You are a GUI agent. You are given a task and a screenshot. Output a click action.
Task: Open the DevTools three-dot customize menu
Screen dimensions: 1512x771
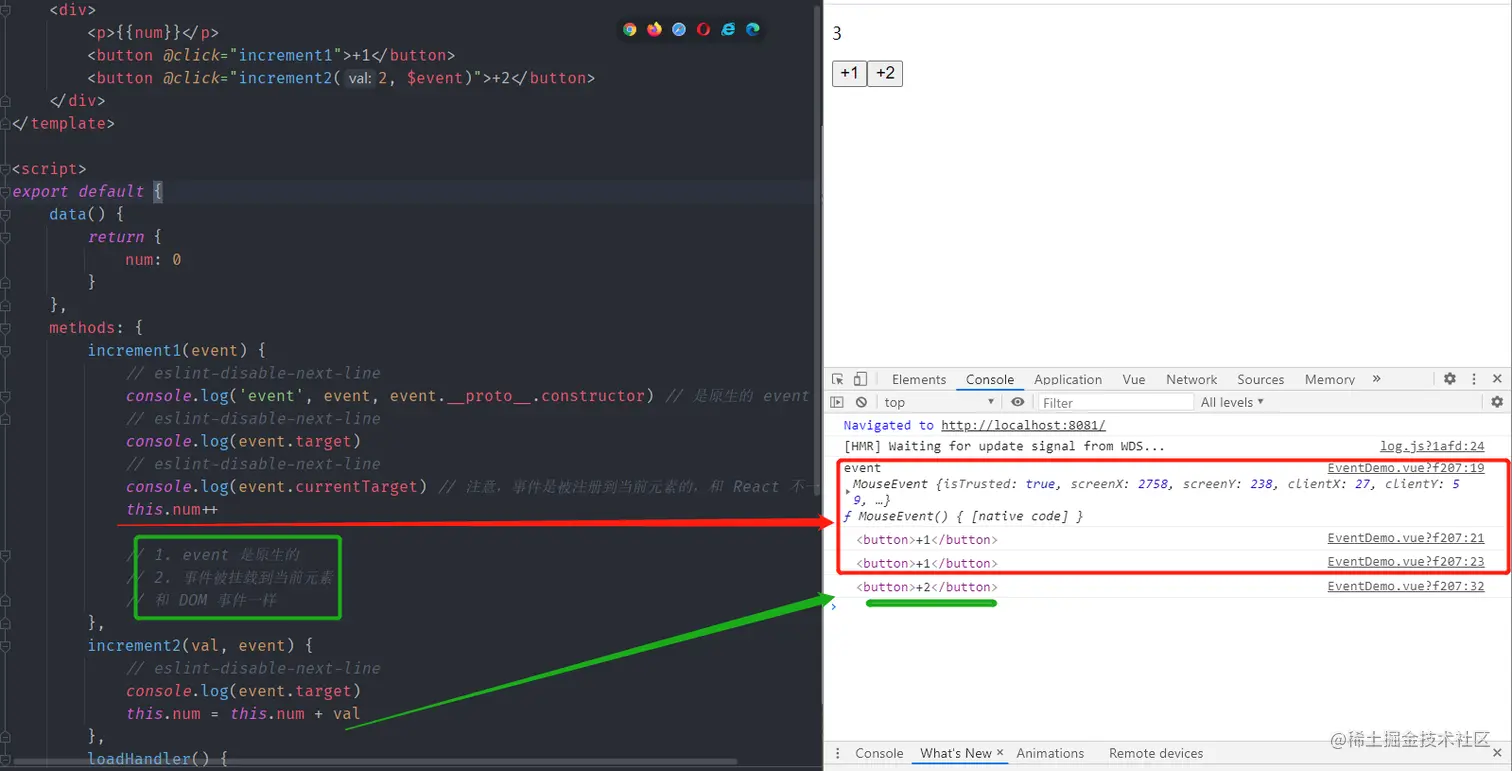coord(1474,379)
